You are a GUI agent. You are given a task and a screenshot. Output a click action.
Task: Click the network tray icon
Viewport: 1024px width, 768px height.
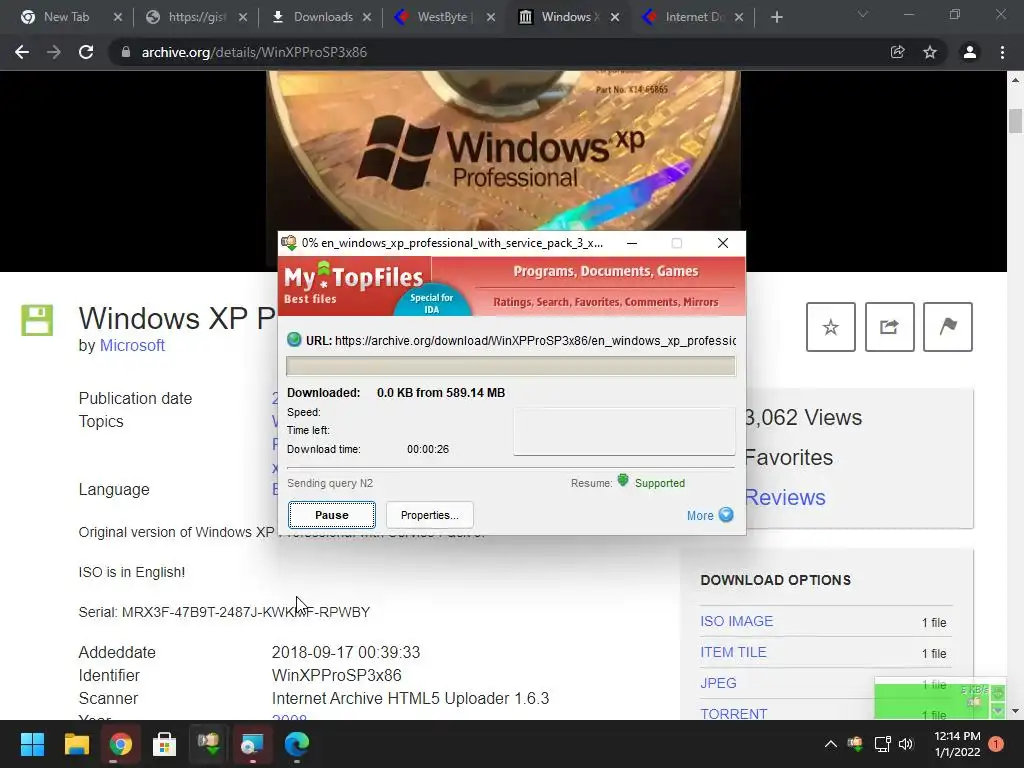(882, 744)
